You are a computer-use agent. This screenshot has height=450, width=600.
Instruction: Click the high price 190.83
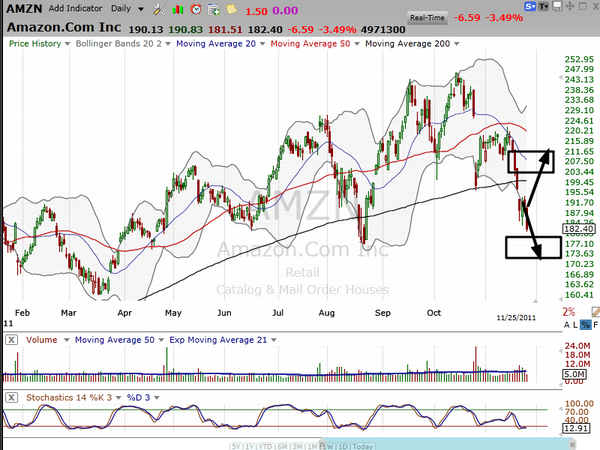pyautogui.click(x=186, y=29)
